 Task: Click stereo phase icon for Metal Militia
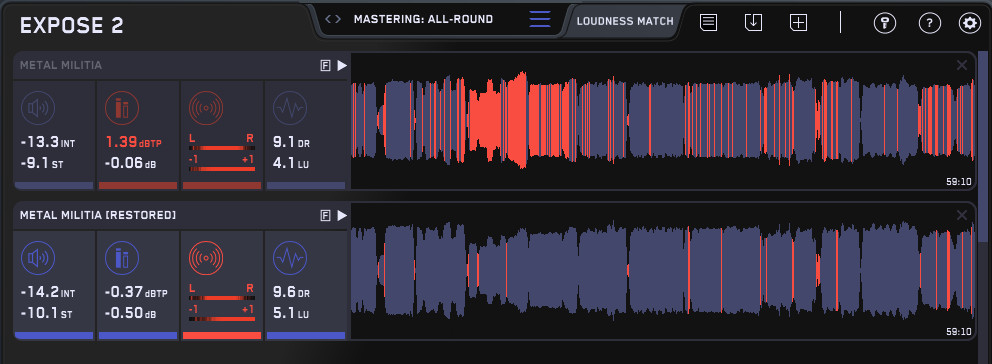click(x=206, y=108)
